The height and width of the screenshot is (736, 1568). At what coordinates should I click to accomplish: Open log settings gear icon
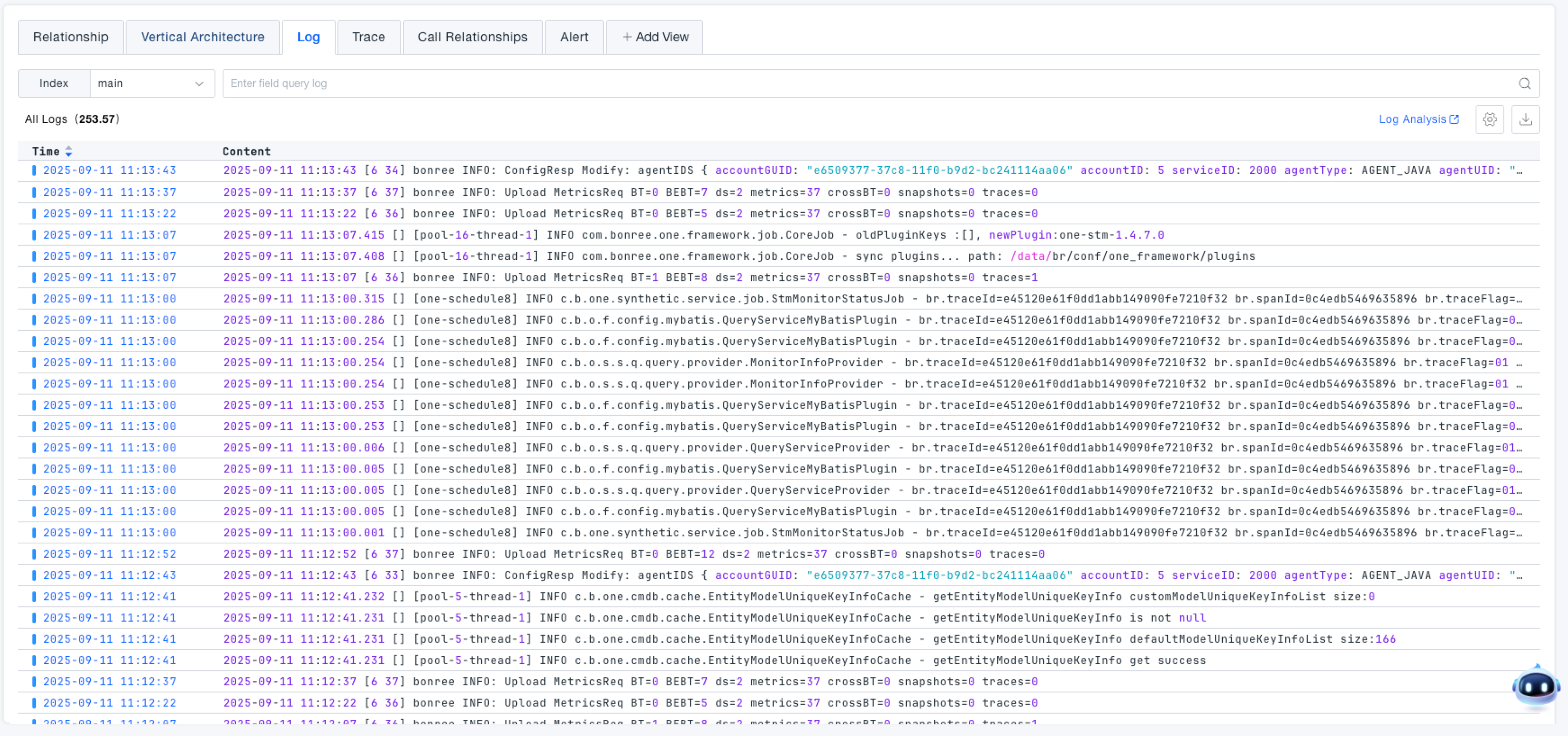coord(1489,119)
